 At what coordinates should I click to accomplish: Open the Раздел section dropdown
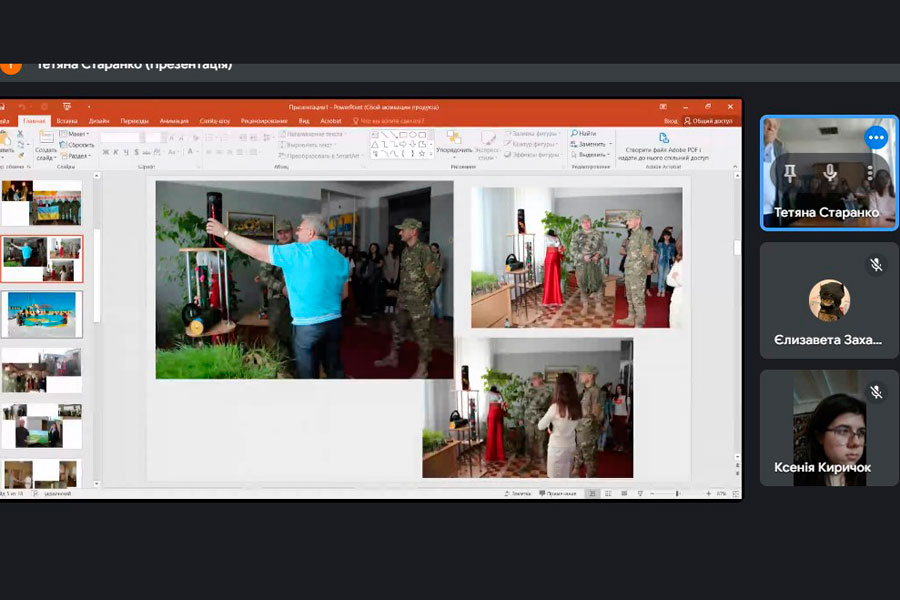(x=77, y=156)
